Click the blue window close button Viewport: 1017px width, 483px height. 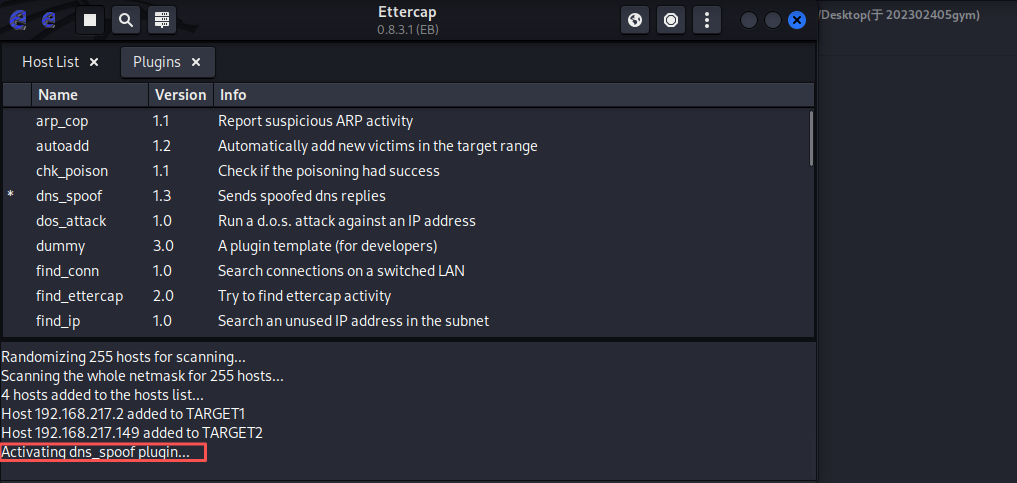click(x=797, y=20)
